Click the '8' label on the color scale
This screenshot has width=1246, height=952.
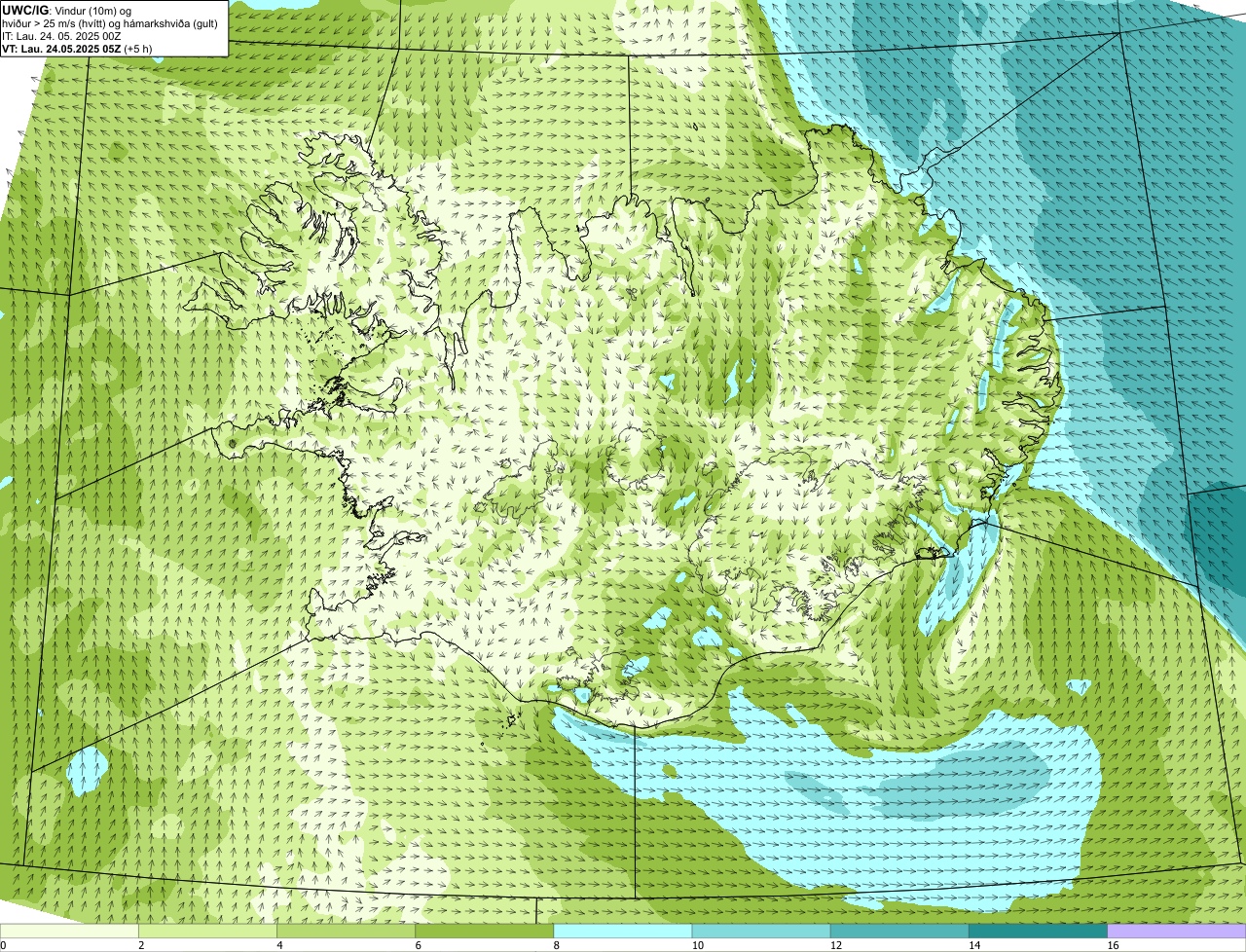click(x=557, y=945)
